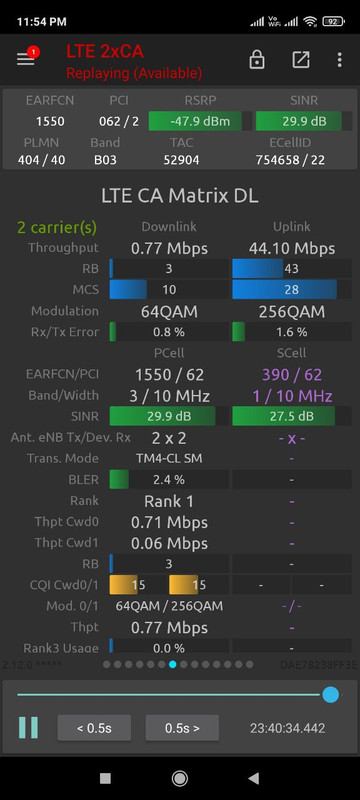The image size is (360, 800).
Task: Open the share/export icon
Action: [x=301, y=60]
